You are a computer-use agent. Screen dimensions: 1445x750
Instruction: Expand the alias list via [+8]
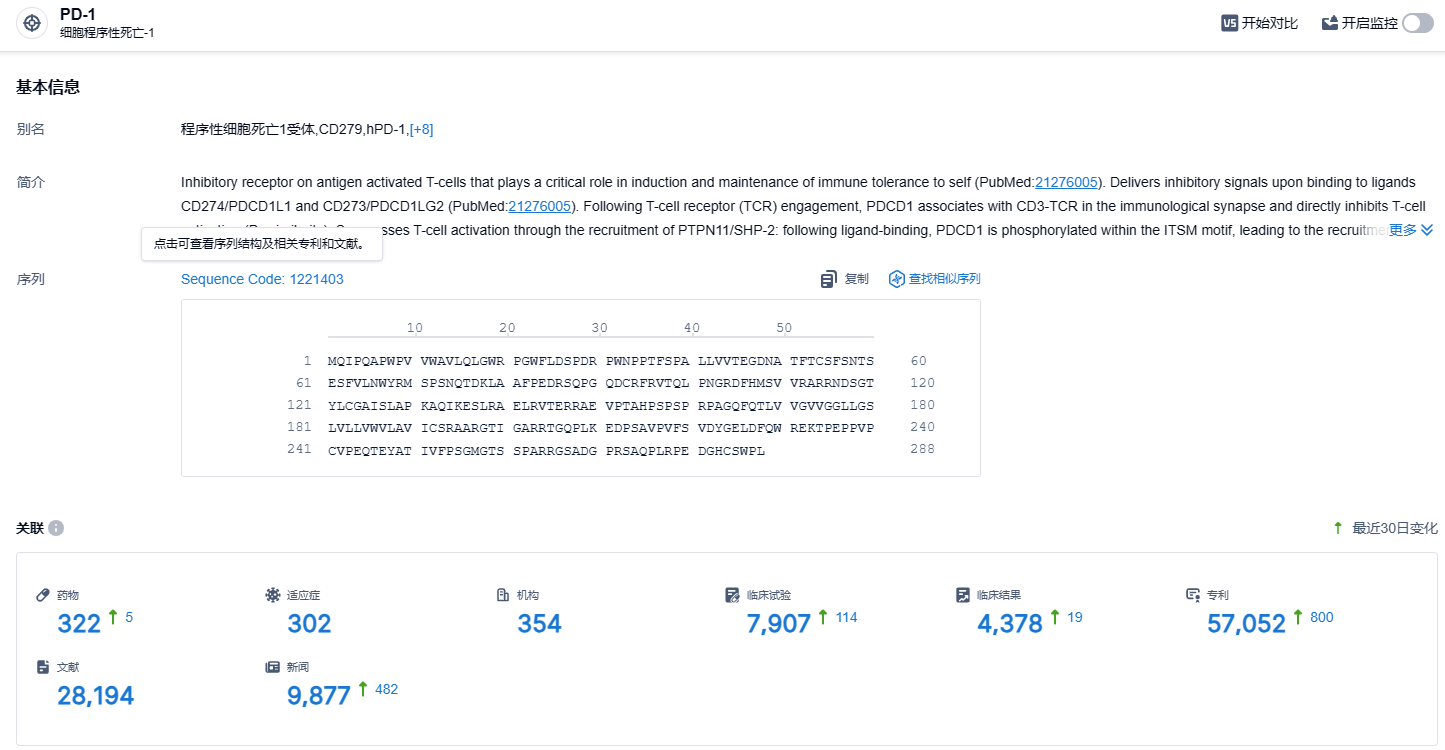click(421, 129)
